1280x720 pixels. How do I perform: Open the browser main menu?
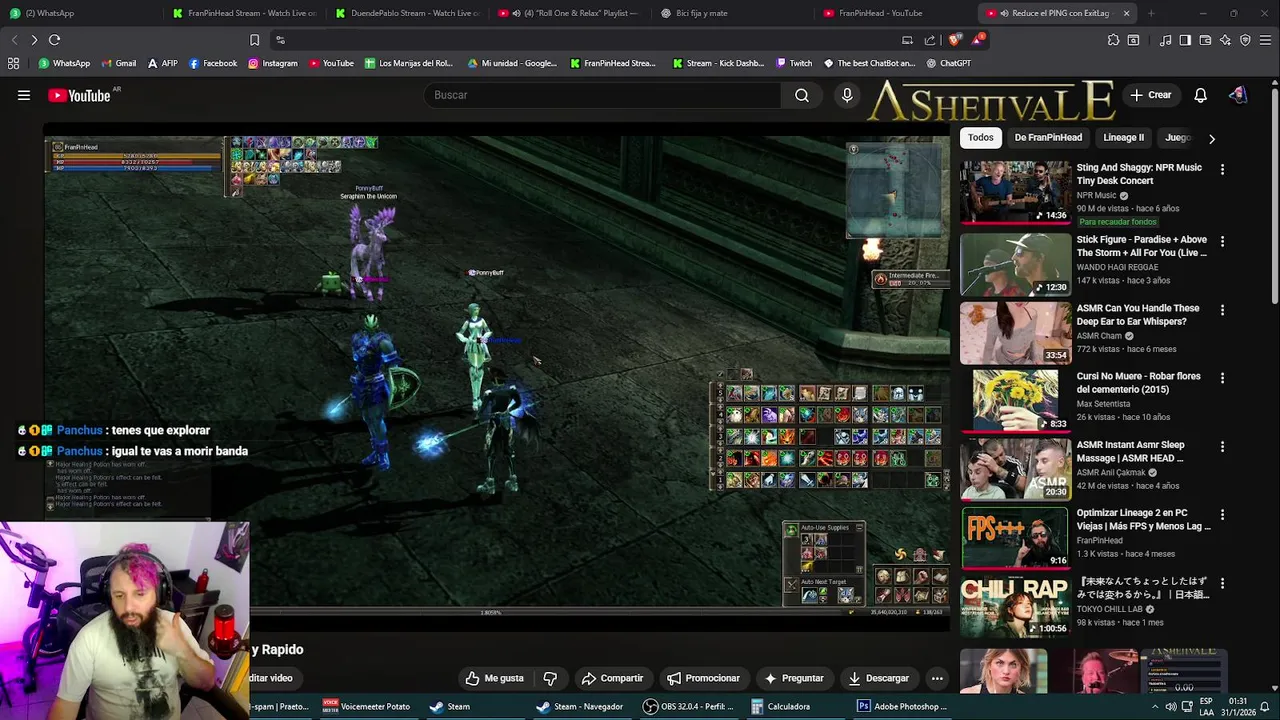1265,40
